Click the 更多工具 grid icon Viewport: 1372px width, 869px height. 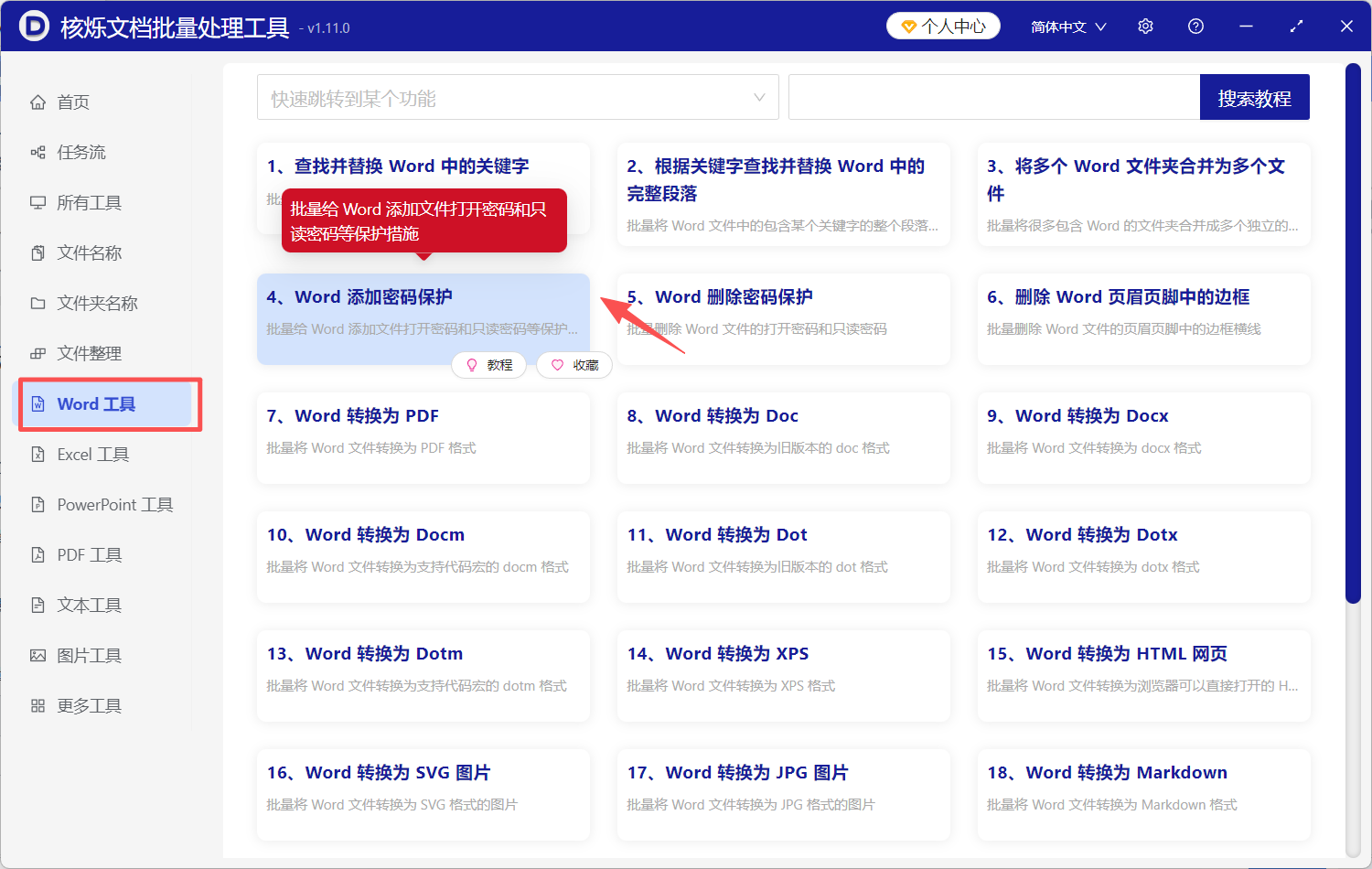click(38, 705)
